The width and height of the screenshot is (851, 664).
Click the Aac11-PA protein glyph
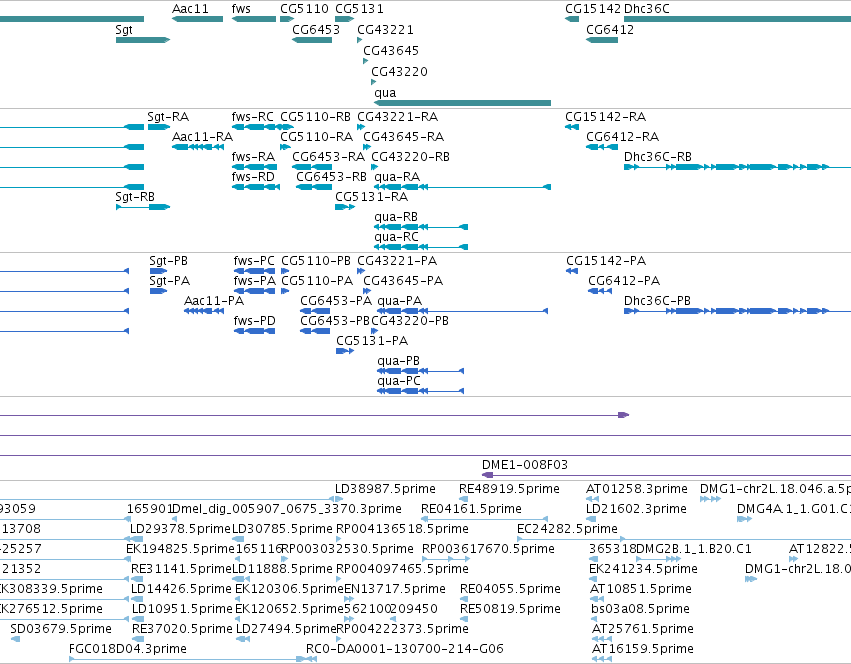[204, 311]
